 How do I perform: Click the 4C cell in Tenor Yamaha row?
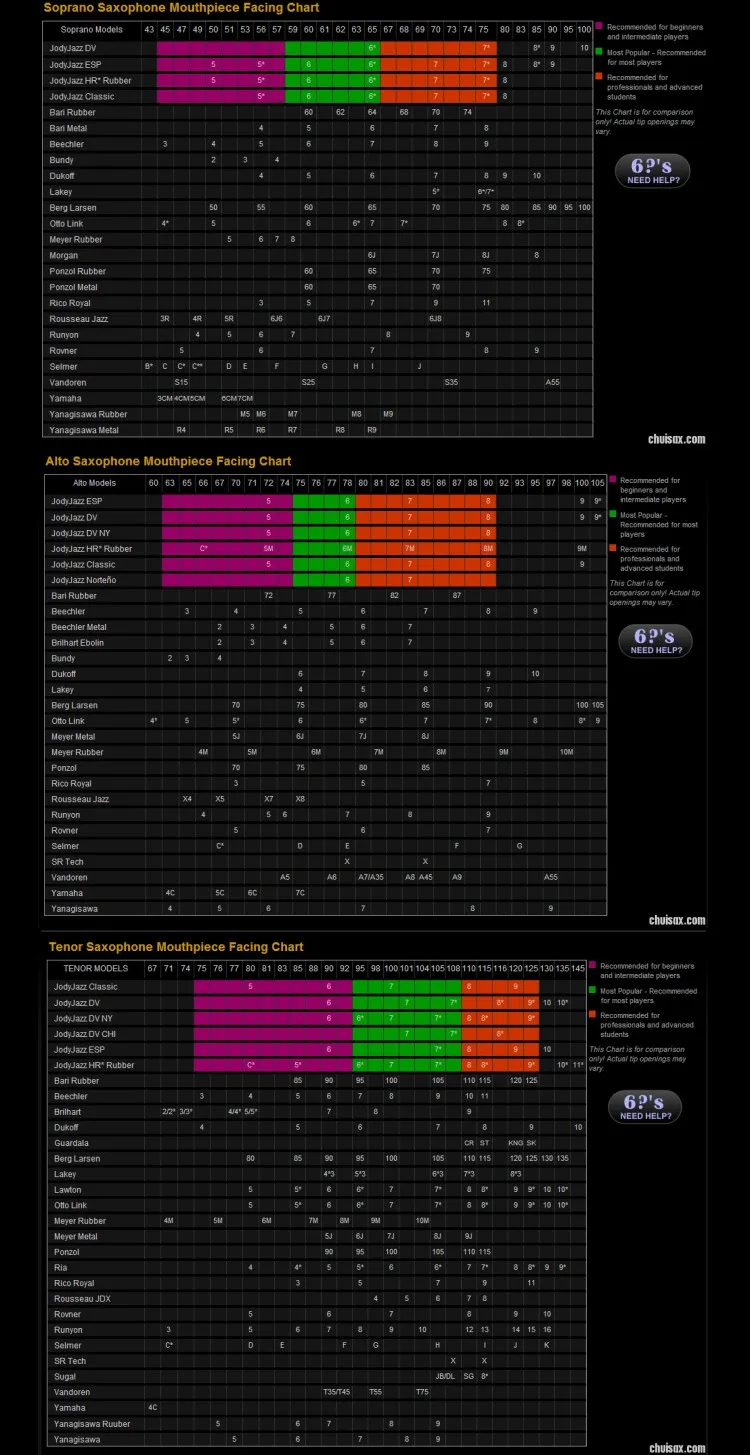coord(152,1408)
